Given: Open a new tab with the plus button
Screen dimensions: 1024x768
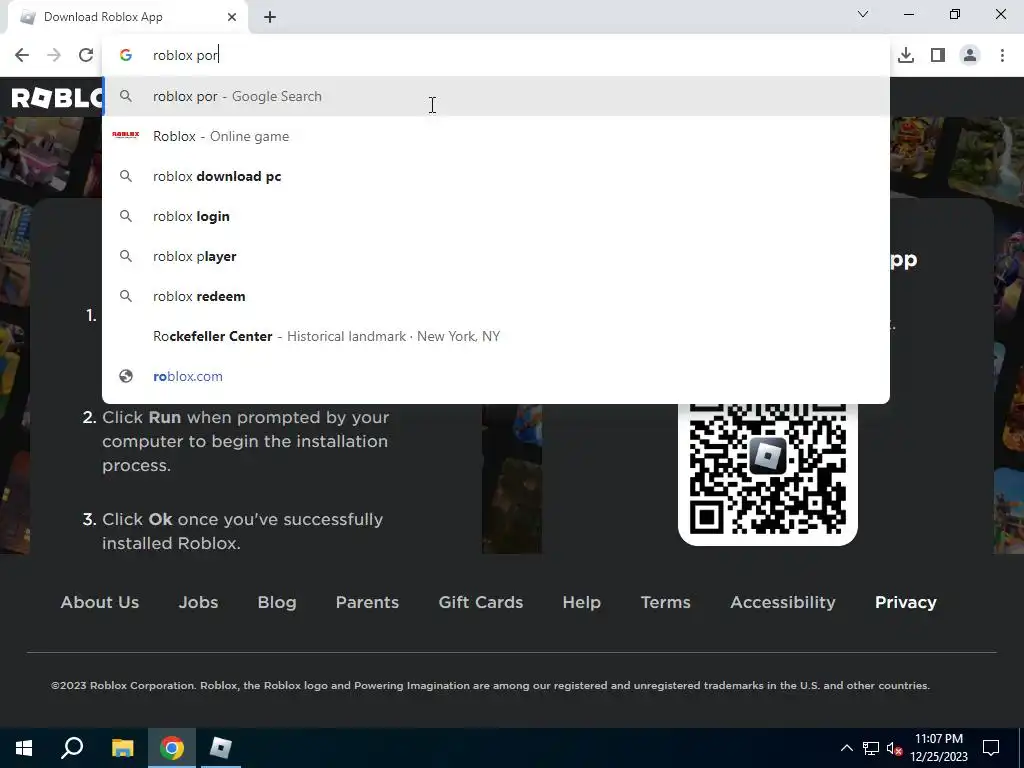Looking at the screenshot, I should 270,17.
